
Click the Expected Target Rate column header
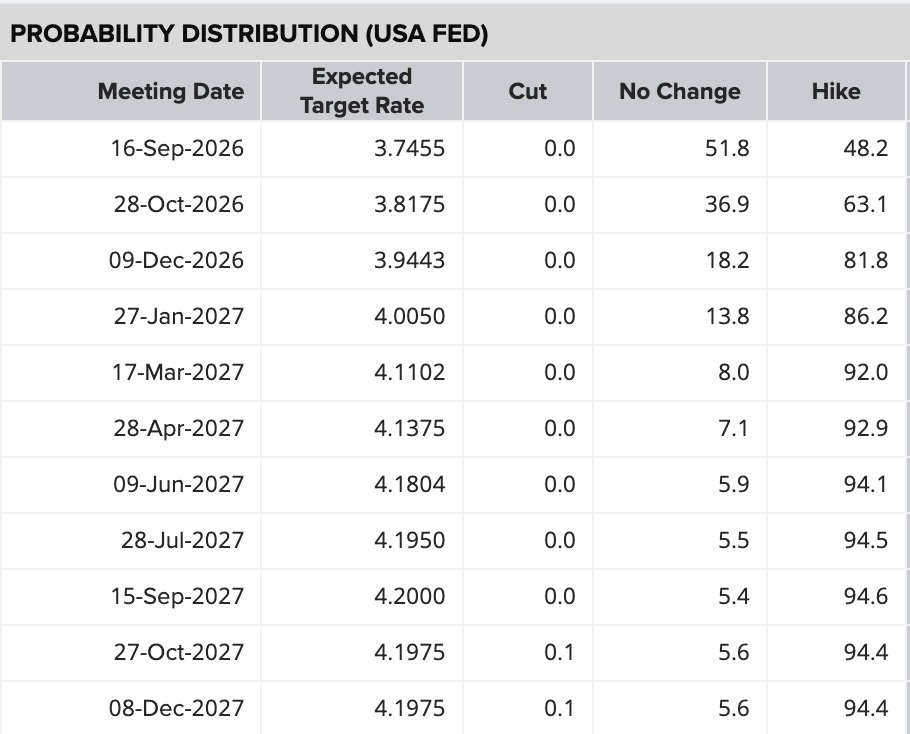point(362,91)
